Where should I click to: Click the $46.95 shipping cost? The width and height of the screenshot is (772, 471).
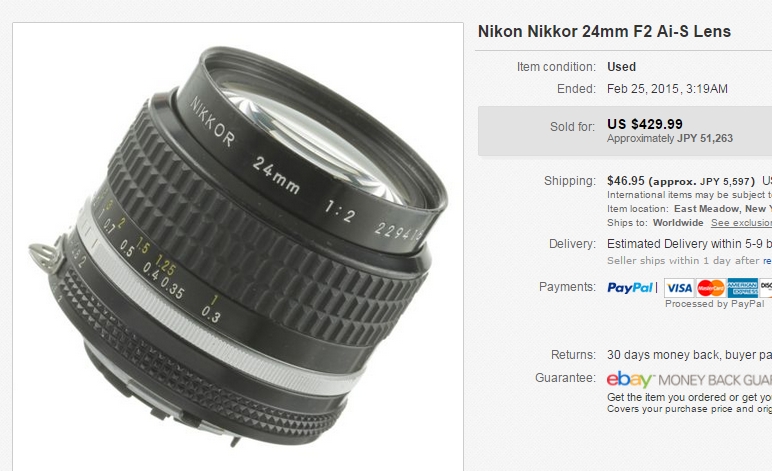click(625, 181)
